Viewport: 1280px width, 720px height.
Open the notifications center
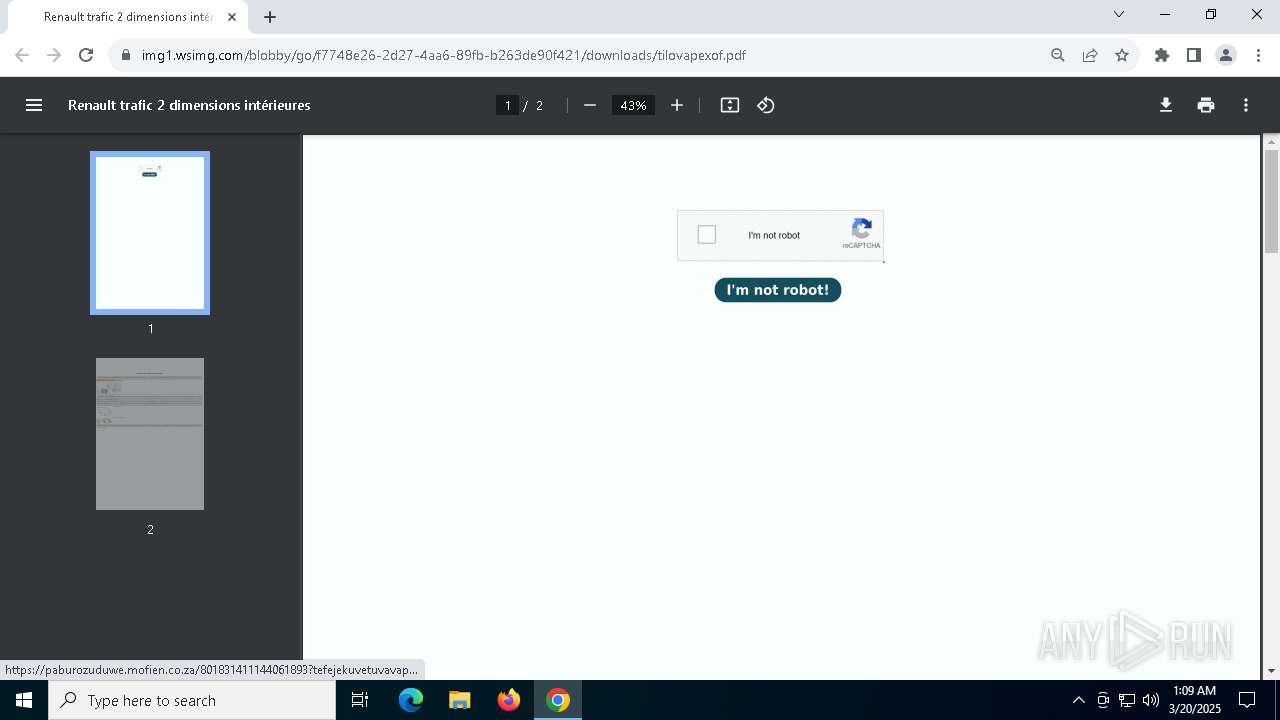[1247, 700]
